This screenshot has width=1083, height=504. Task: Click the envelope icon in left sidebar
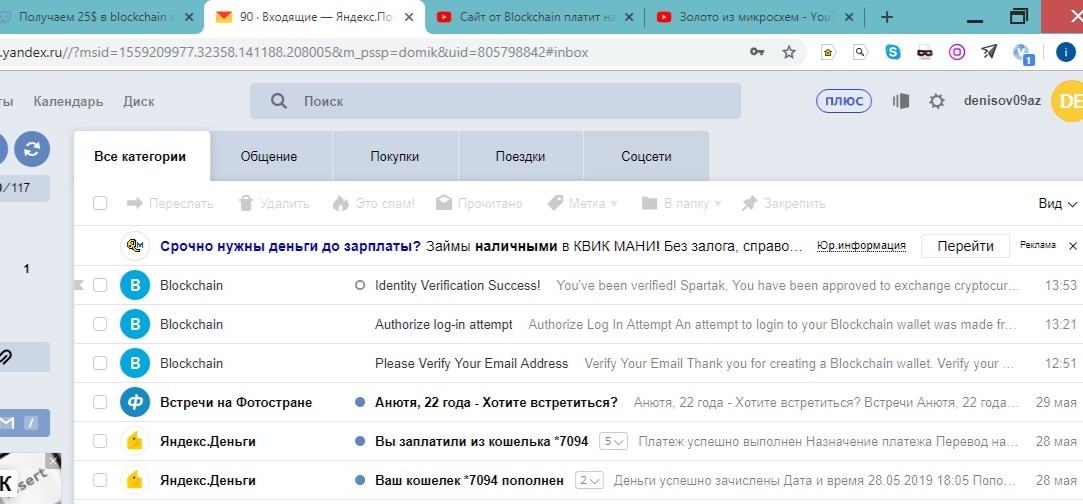(7, 423)
